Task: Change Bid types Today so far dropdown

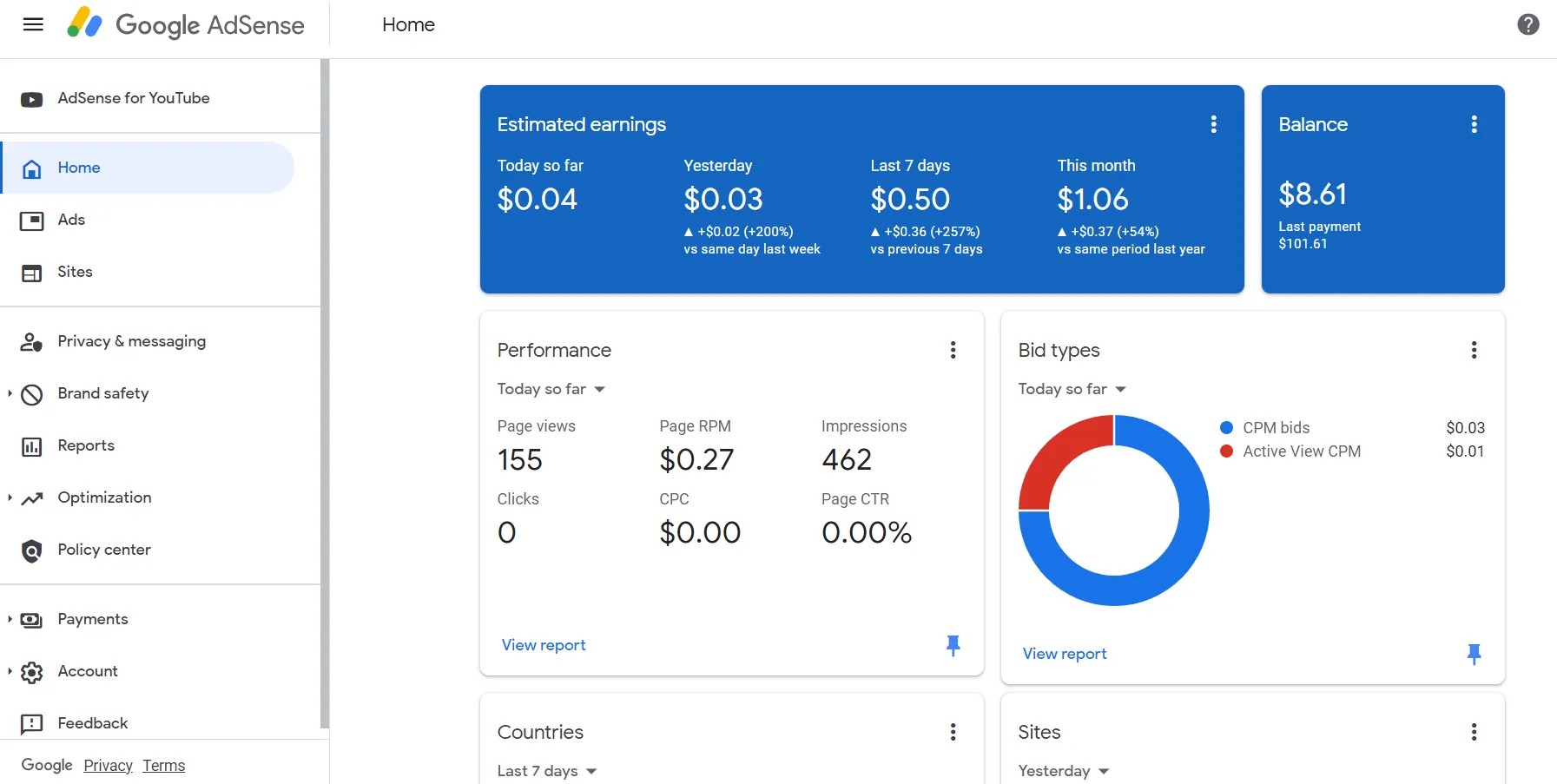Action: point(1072,389)
